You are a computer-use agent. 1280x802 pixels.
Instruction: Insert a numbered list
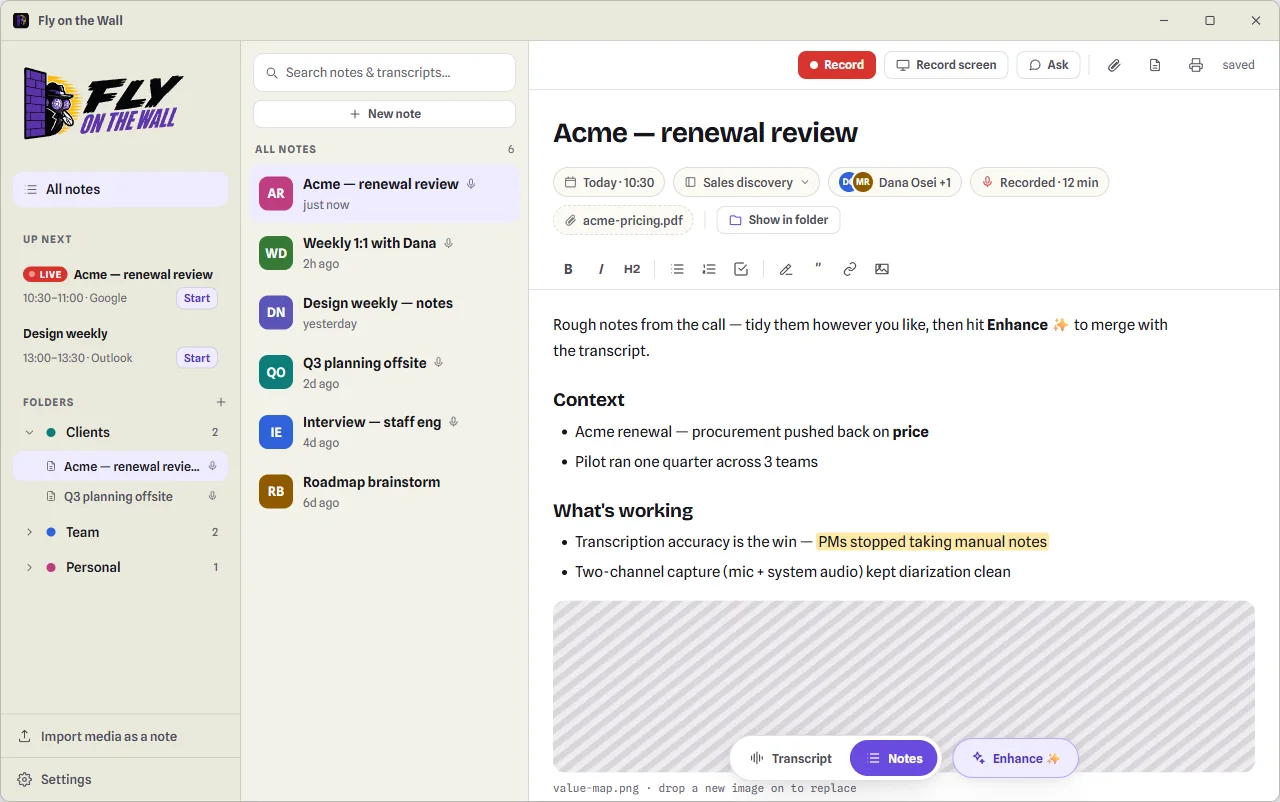pyautogui.click(x=709, y=269)
